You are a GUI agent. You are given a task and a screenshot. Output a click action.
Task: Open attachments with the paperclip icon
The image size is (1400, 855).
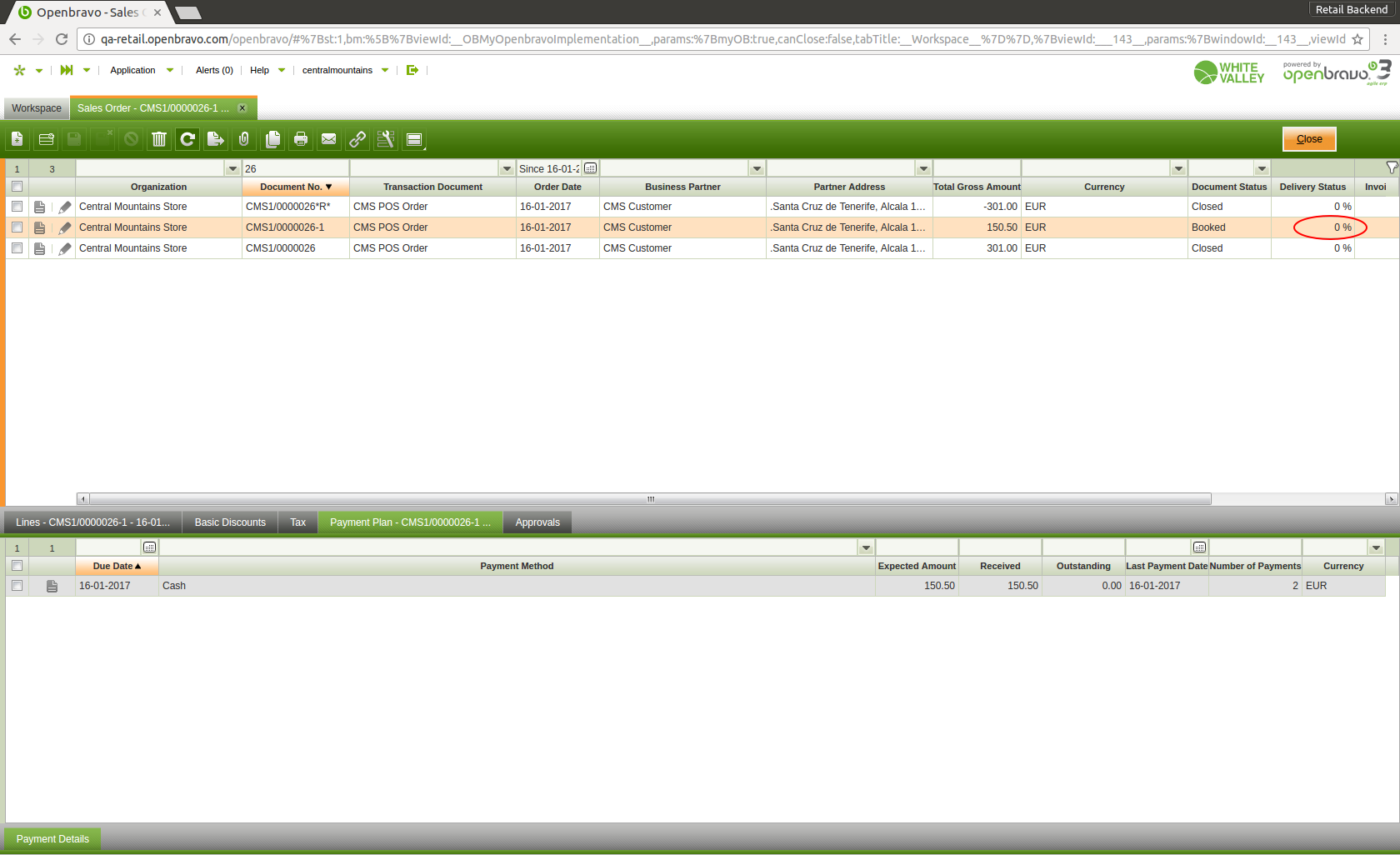coord(244,139)
